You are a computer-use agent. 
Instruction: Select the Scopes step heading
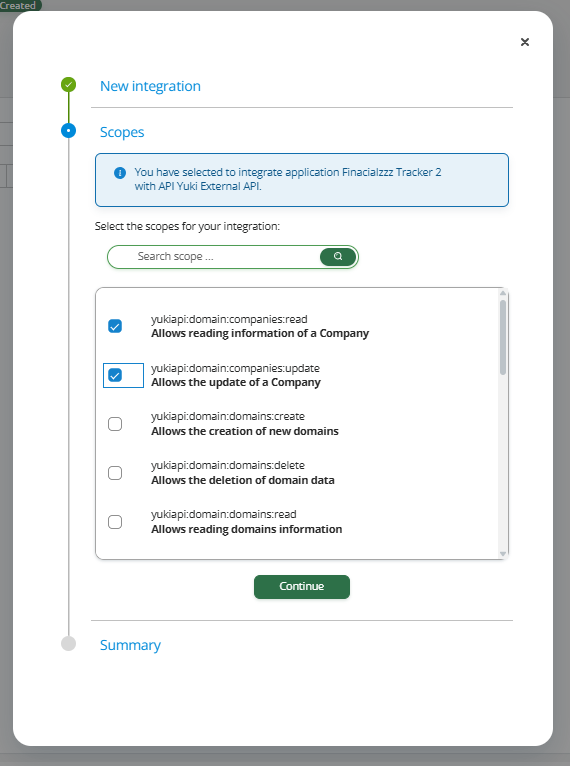pos(122,132)
